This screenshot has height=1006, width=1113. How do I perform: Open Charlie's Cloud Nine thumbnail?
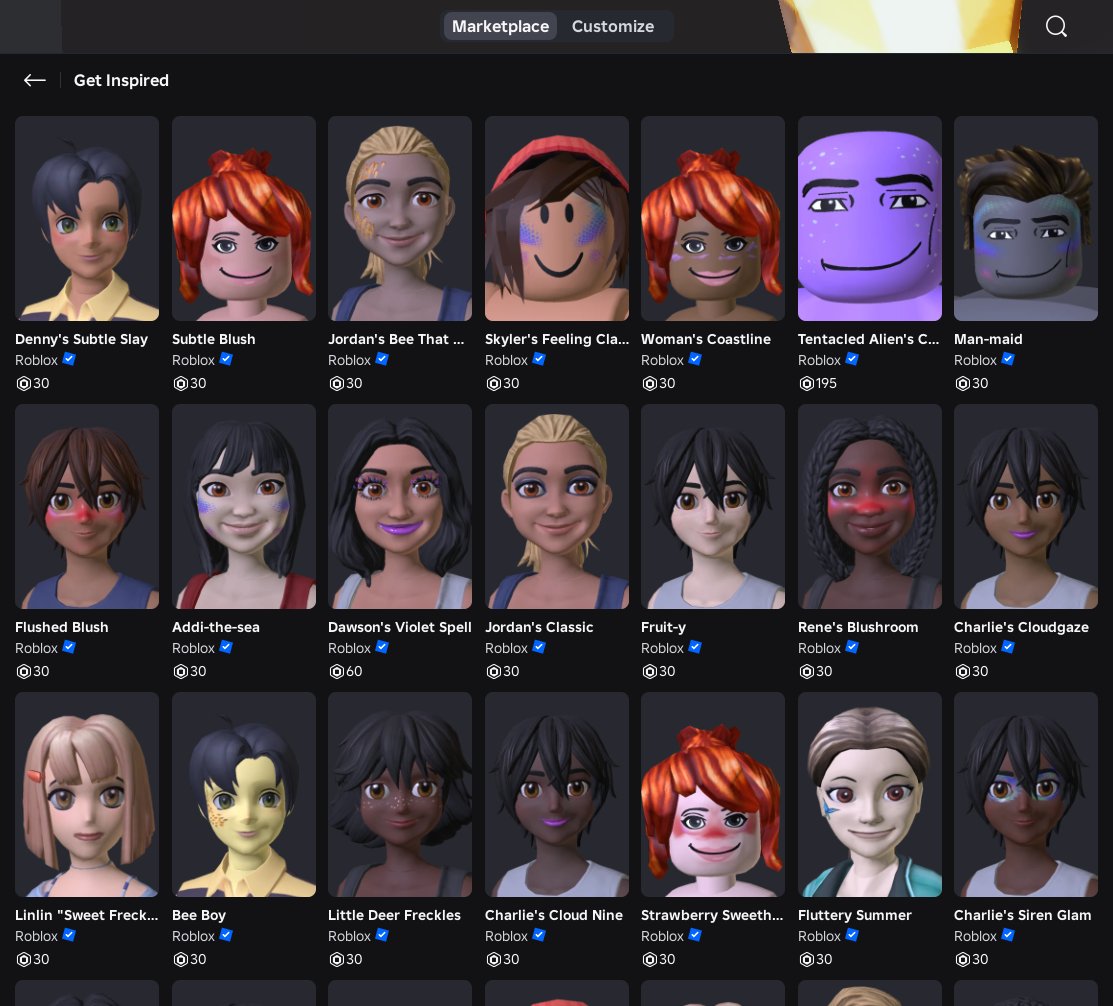point(556,794)
